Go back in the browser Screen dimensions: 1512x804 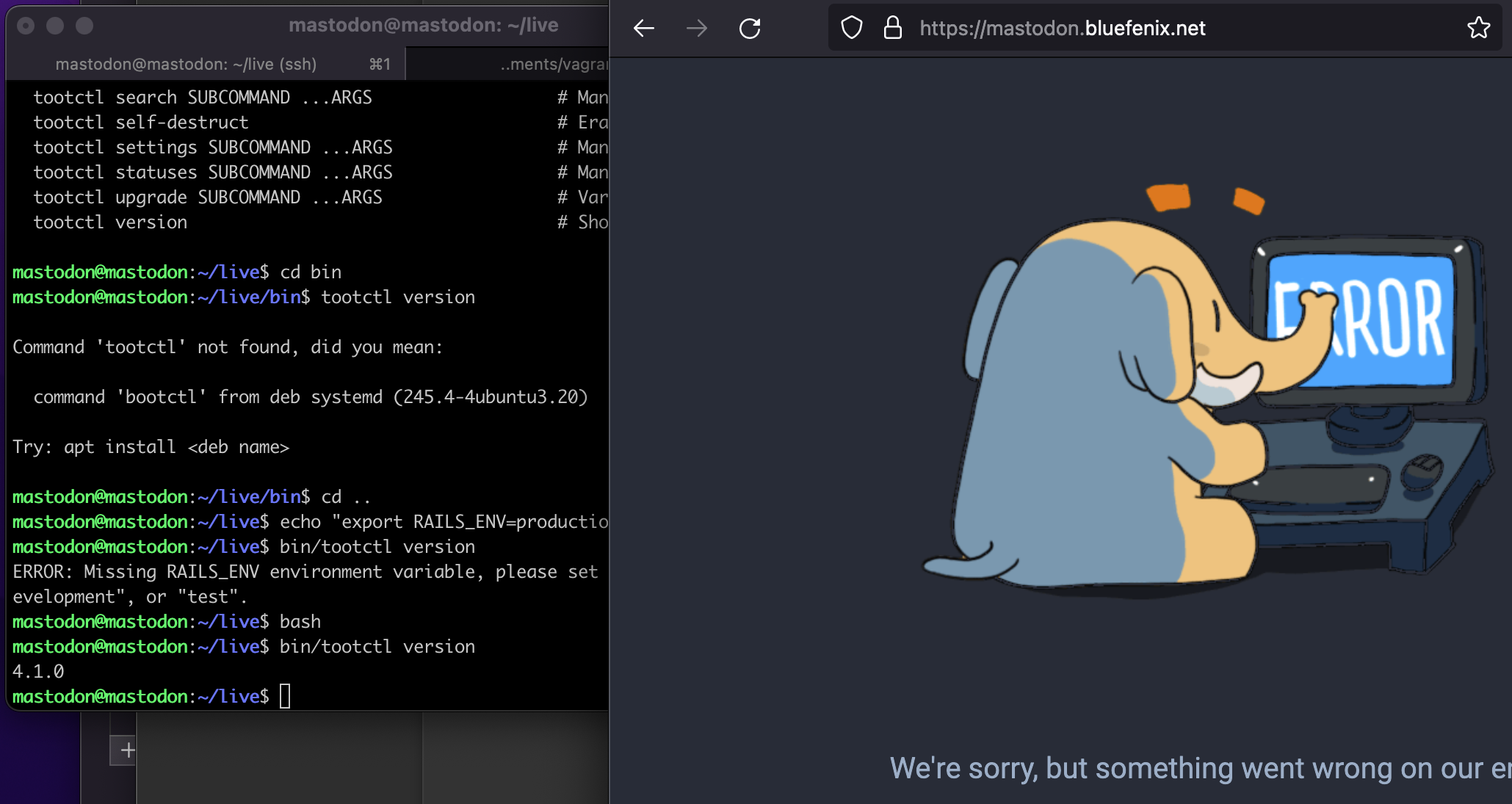coord(644,29)
